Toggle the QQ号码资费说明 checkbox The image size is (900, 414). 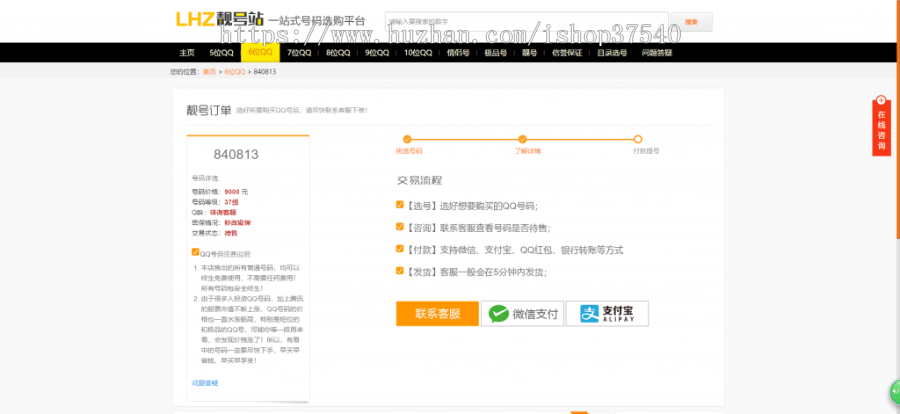tap(195, 253)
